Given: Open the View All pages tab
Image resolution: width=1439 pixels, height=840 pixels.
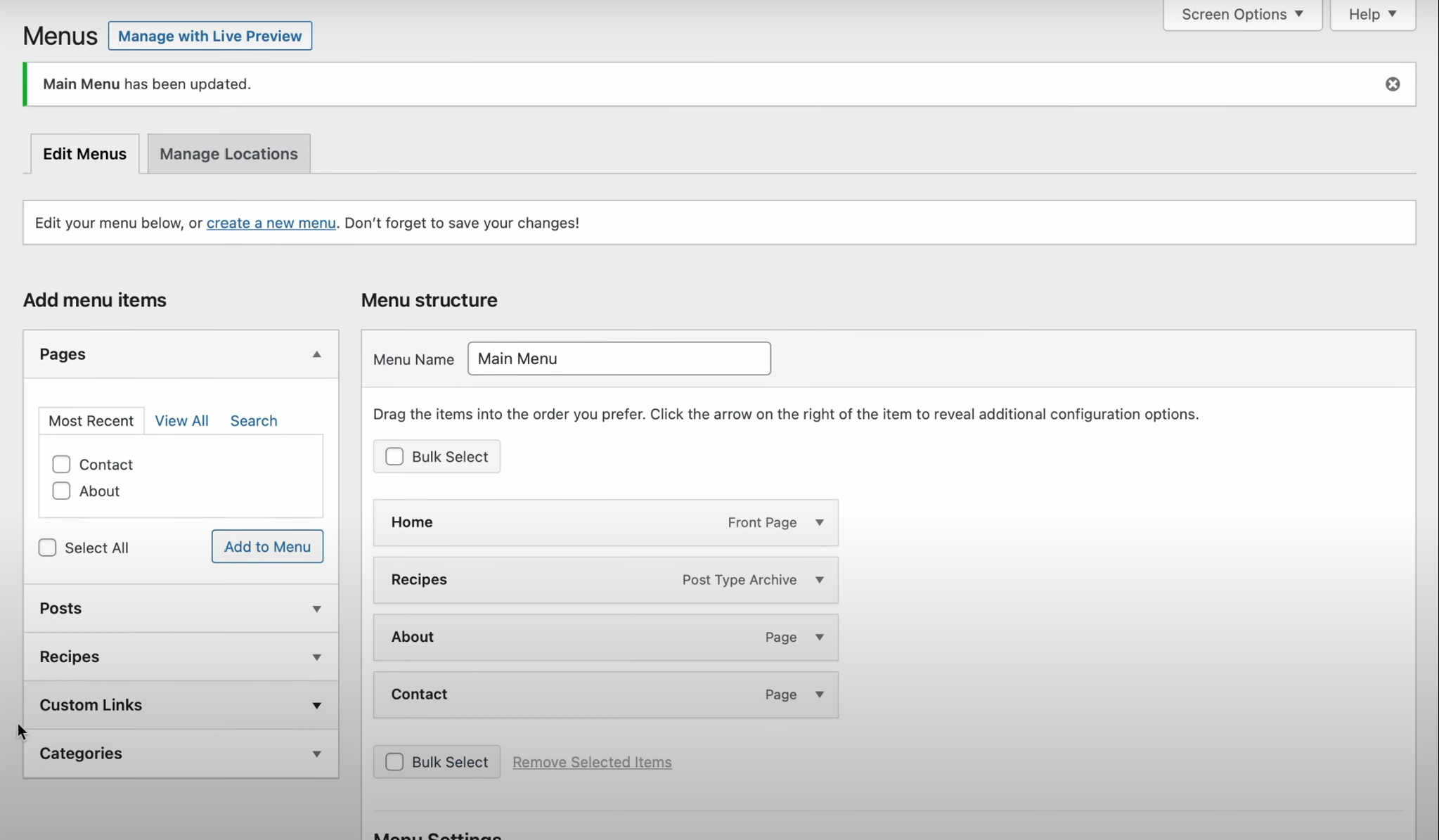Looking at the screenshot, I should point(181,420).
